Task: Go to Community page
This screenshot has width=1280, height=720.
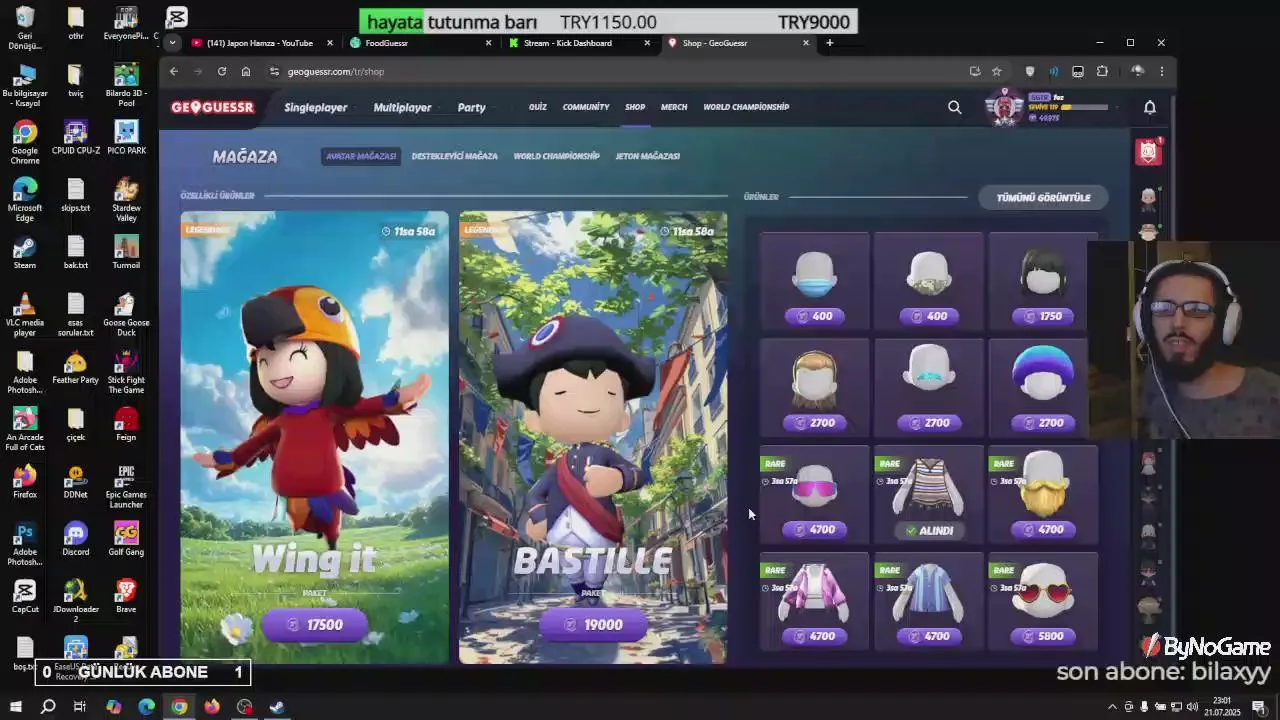Action: (586, 107)
